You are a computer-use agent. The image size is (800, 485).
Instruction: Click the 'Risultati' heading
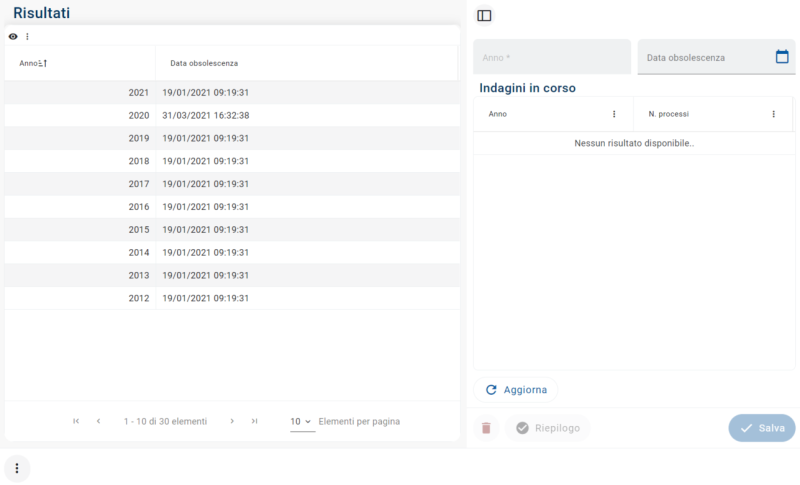41,13
